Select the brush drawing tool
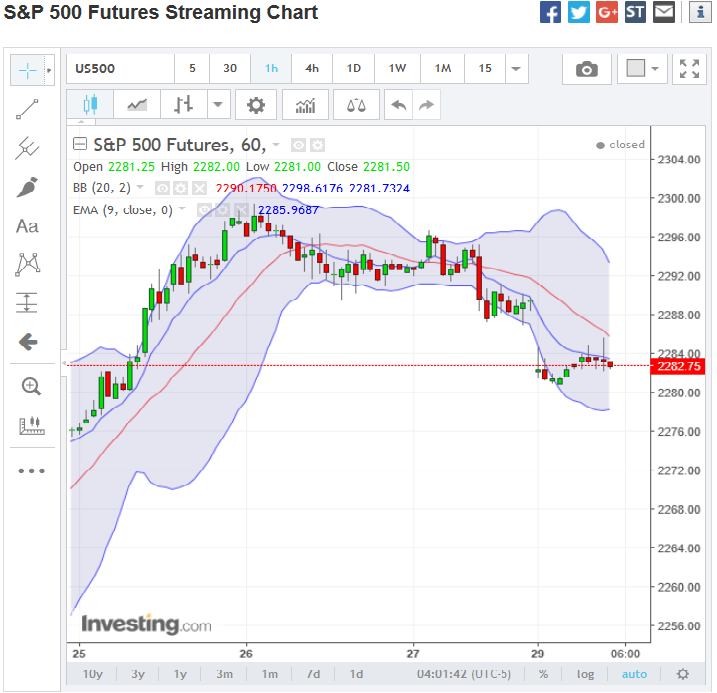The height and width of the screenshot is (693, 717). [27, 187]
